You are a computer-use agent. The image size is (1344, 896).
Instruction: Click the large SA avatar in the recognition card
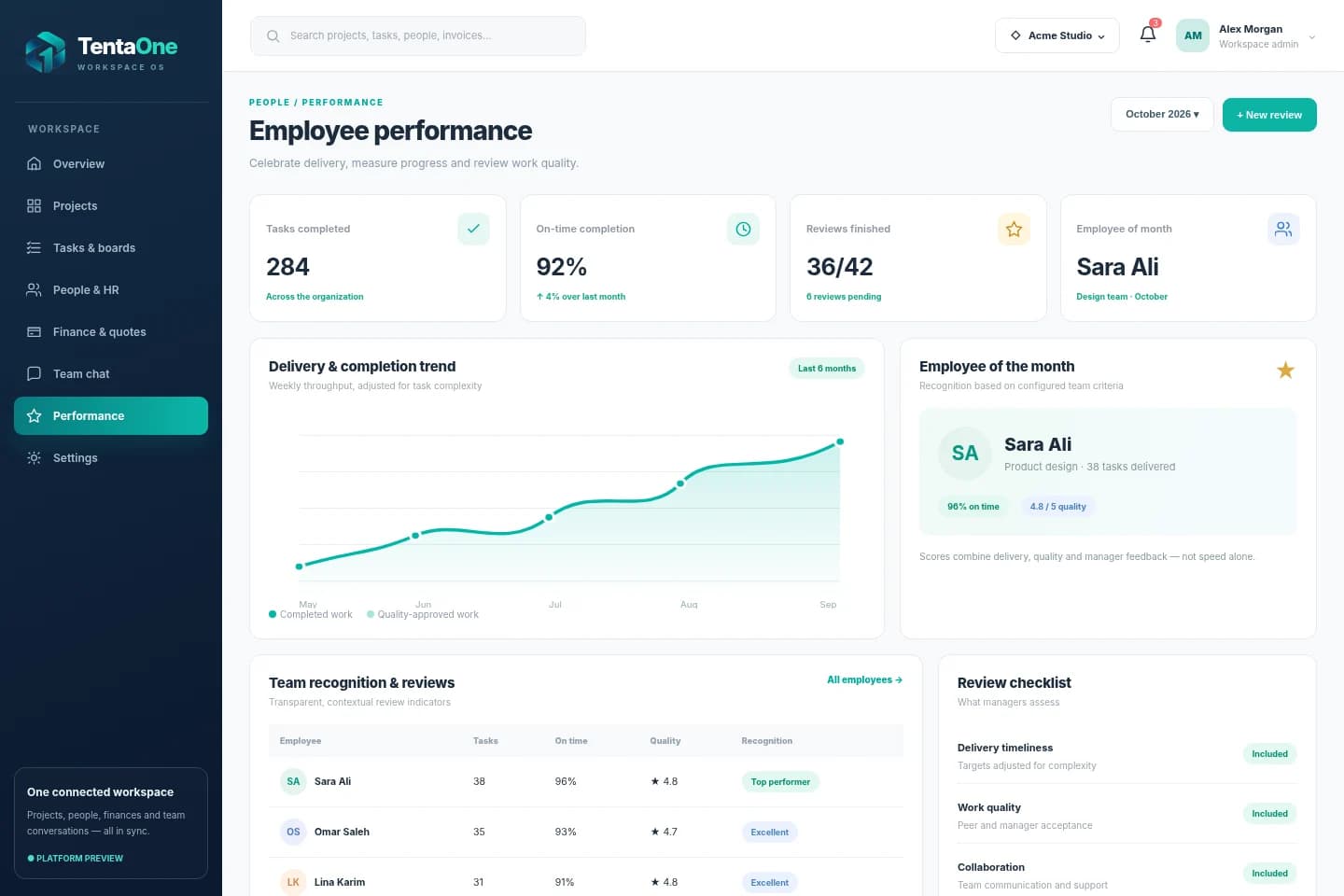[x=964, y=454]
